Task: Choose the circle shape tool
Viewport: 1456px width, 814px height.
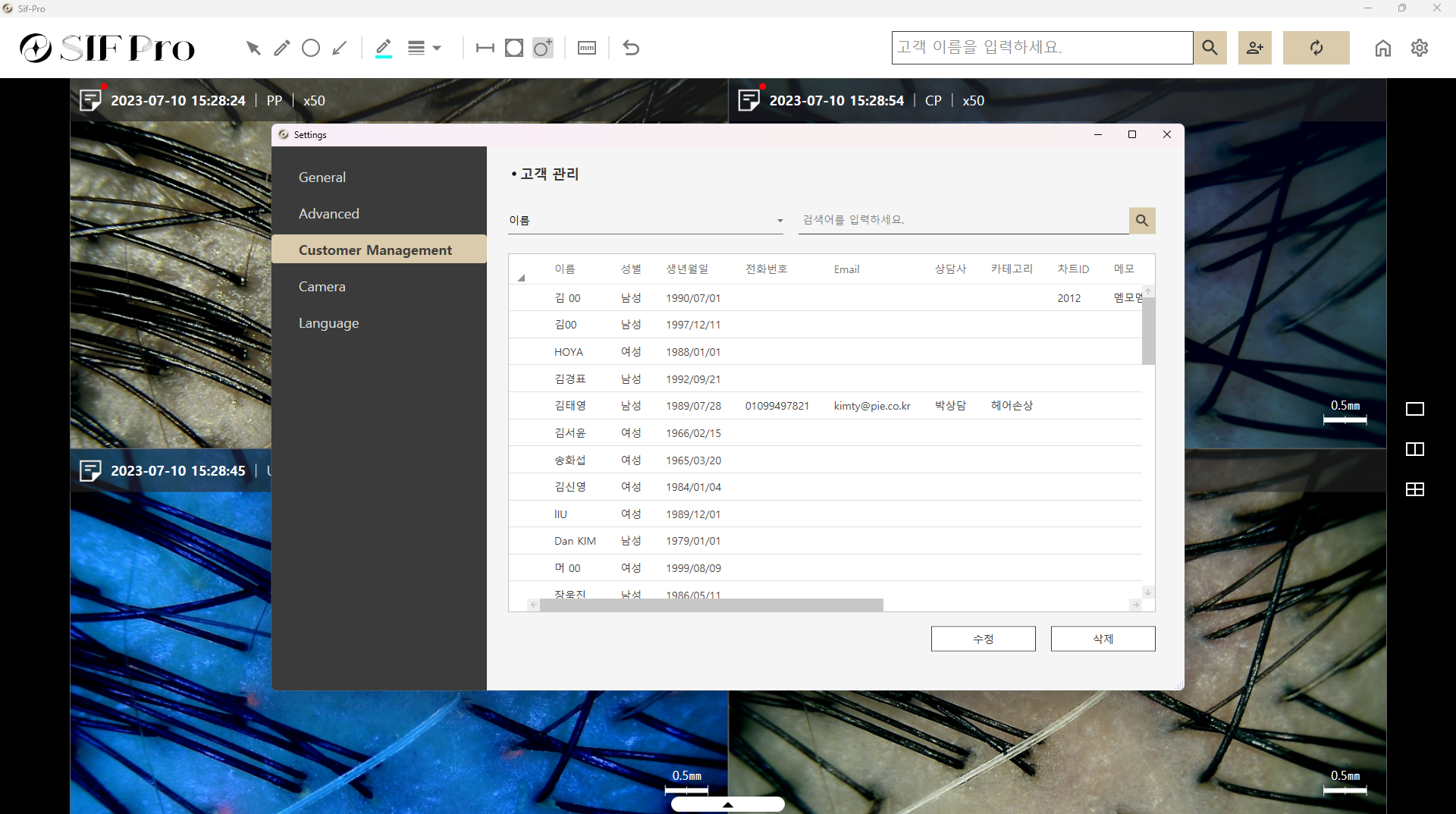Action: coord(310,49)
